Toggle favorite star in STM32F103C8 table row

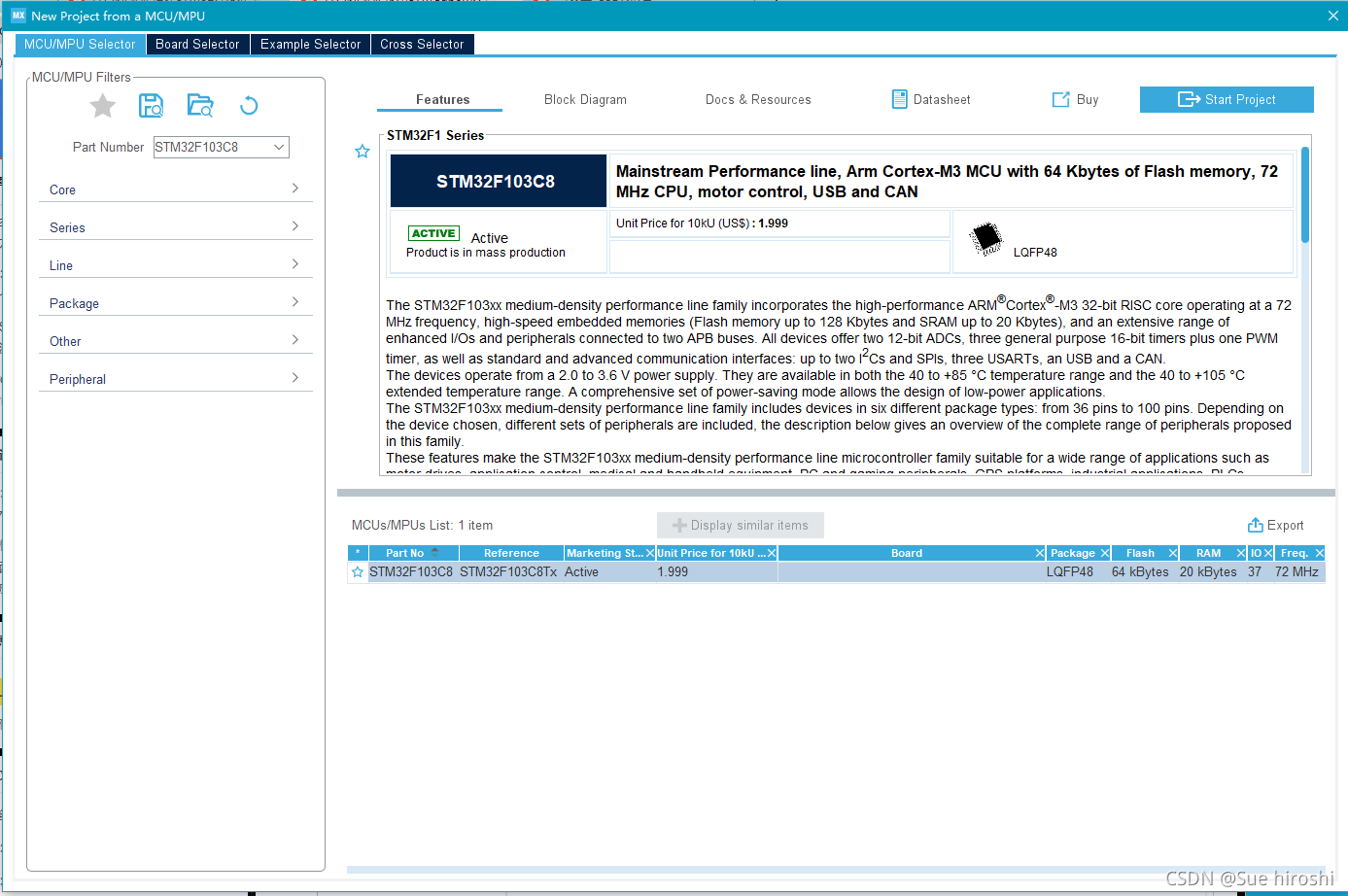358,572
